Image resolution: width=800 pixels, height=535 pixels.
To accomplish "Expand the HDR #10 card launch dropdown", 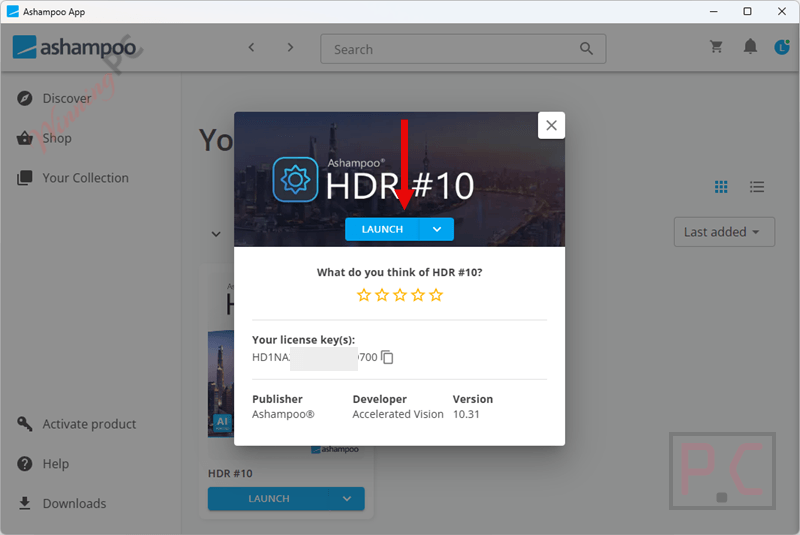I will (347, 499).
